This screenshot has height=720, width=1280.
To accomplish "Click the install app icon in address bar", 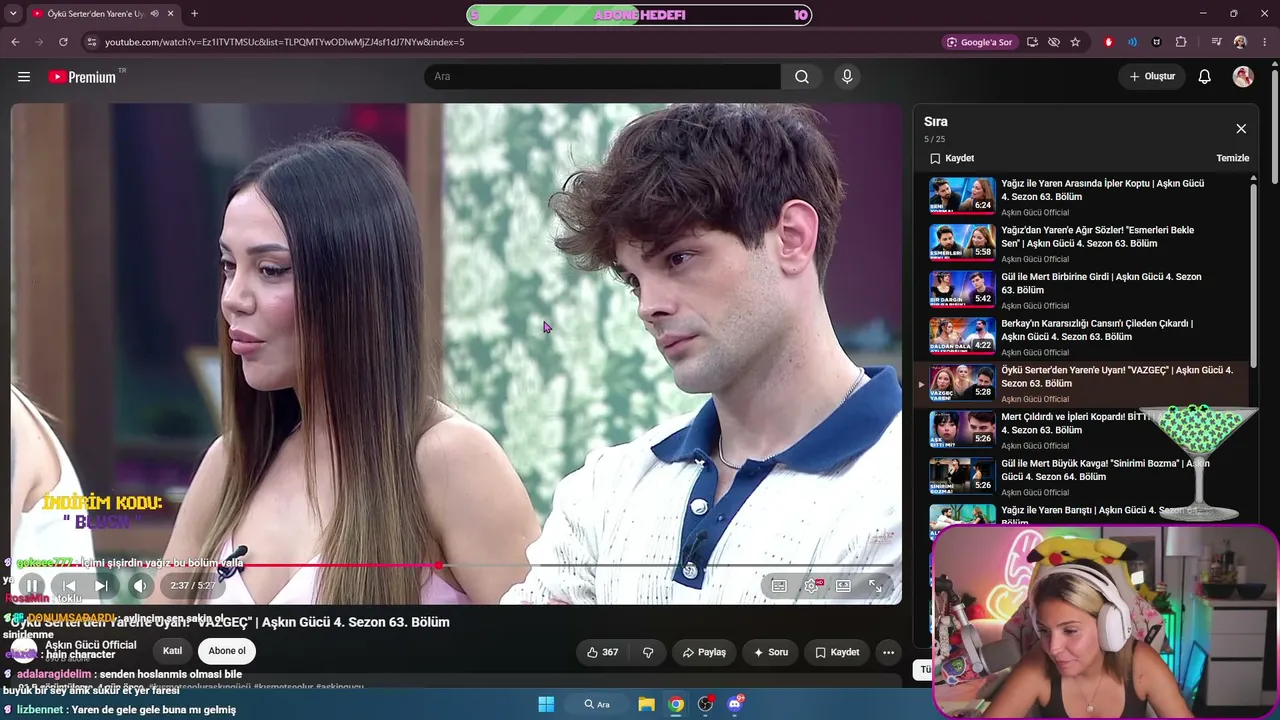I will pyautogui.click(x=1033, y=42).
